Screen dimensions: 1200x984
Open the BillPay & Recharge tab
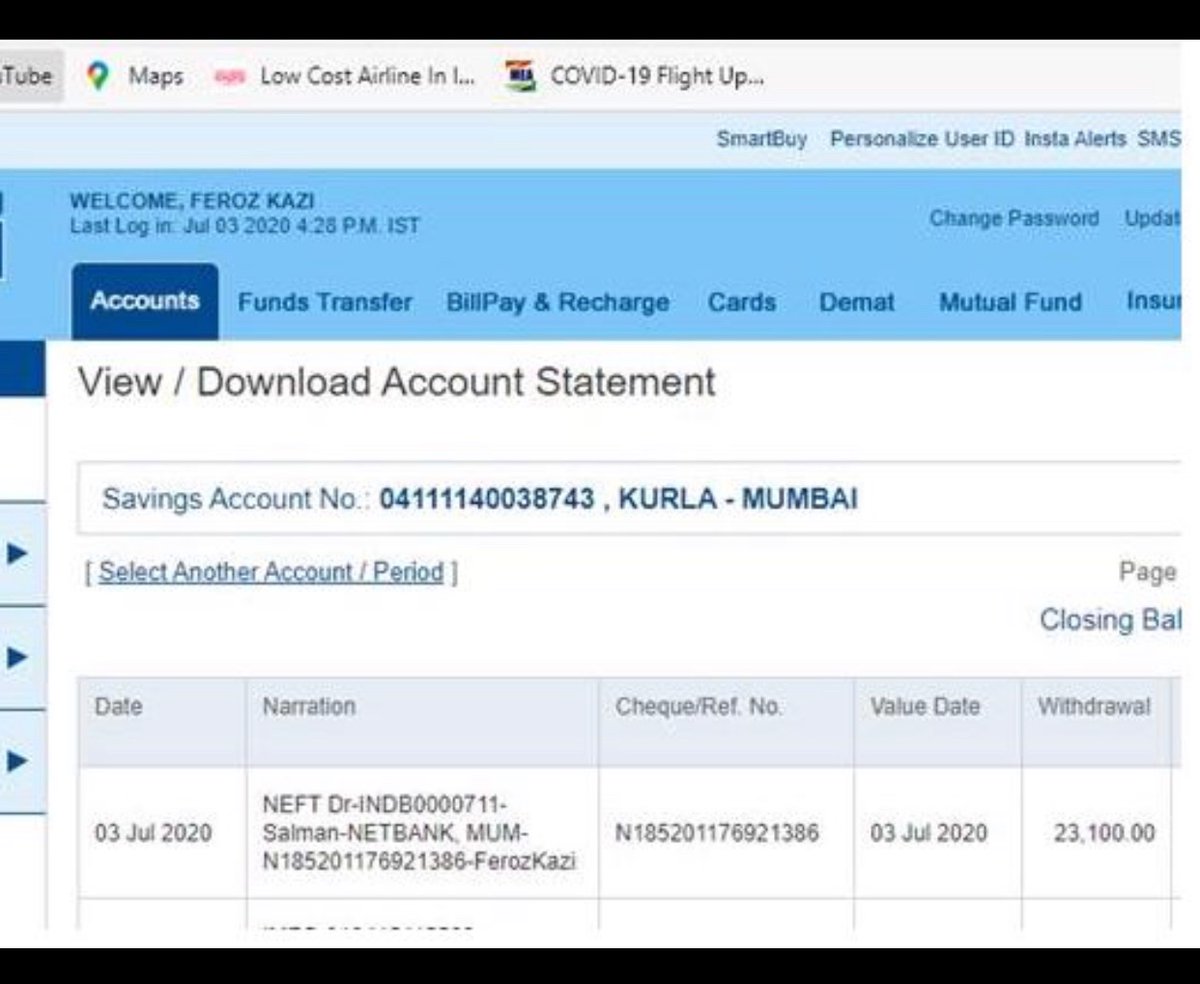(x=558, y=302)
